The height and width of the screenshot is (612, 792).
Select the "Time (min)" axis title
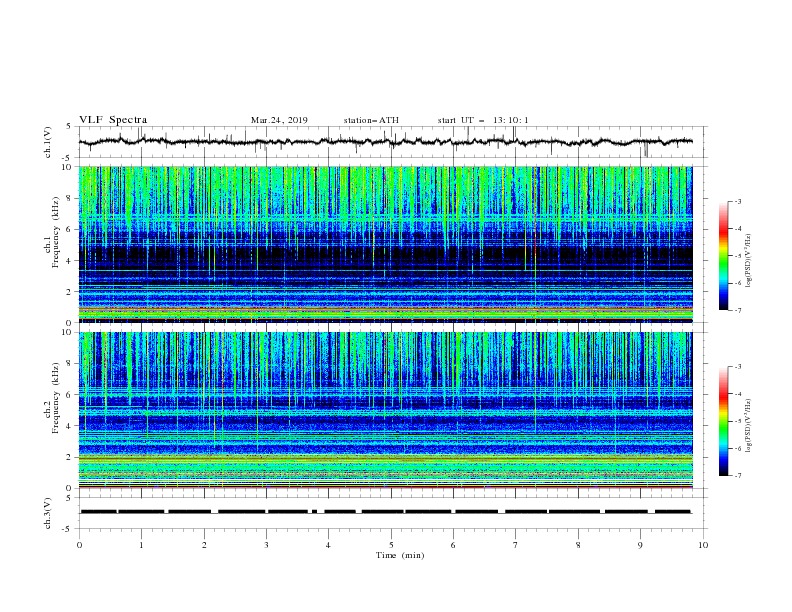[400, 555]
